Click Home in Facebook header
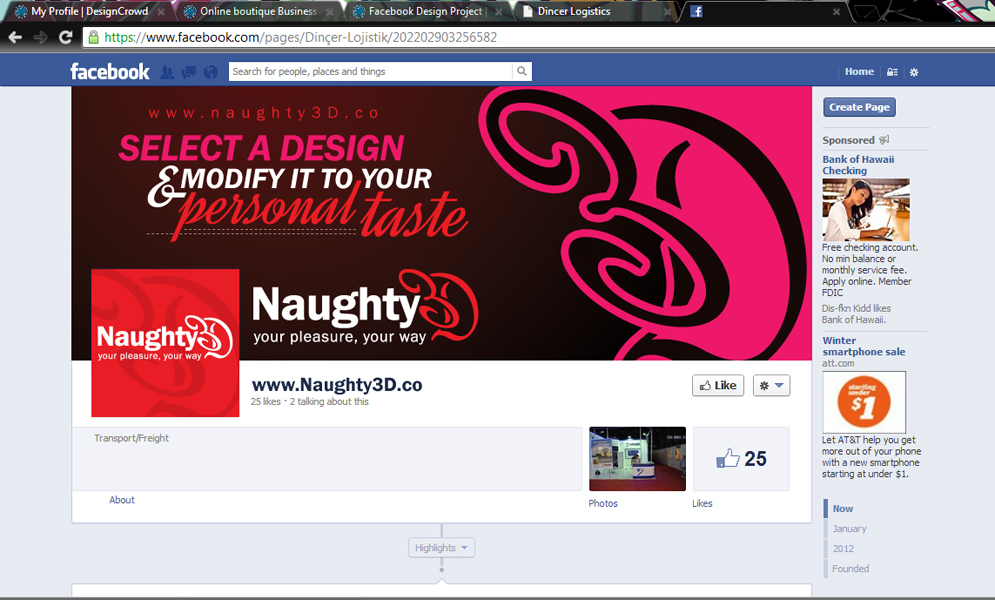The image size is (995, 600). (859, 72)
